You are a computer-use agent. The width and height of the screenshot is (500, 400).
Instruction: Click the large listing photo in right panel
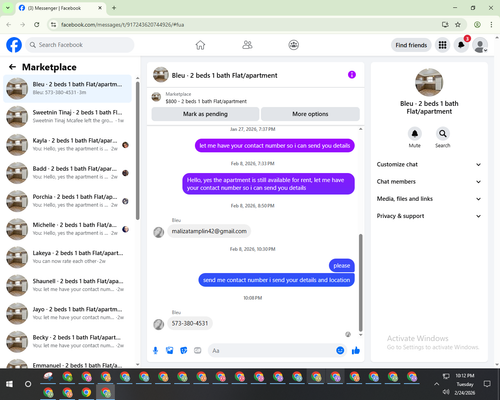(x=429, y=82)
